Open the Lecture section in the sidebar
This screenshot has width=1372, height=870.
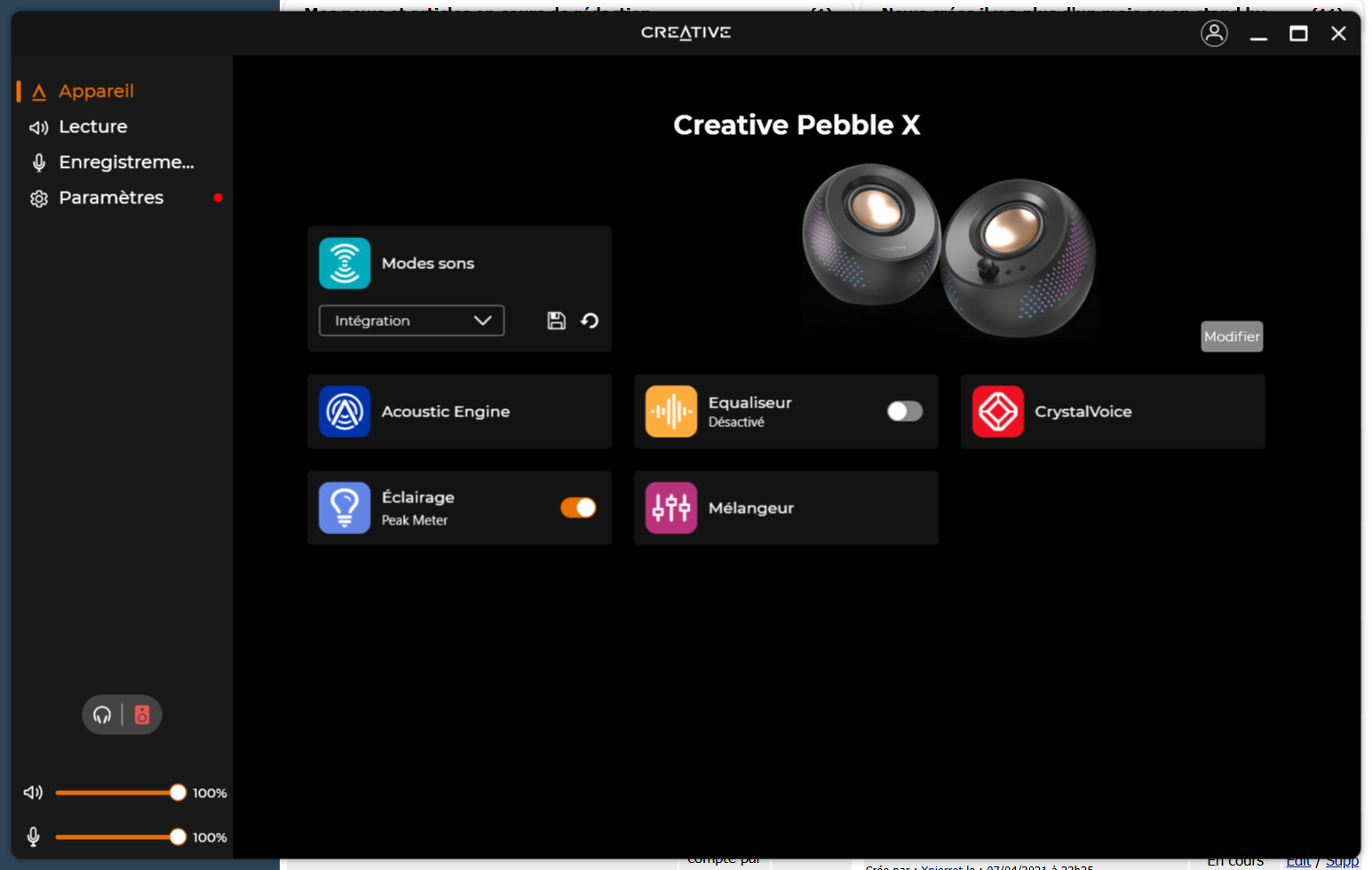92,127
